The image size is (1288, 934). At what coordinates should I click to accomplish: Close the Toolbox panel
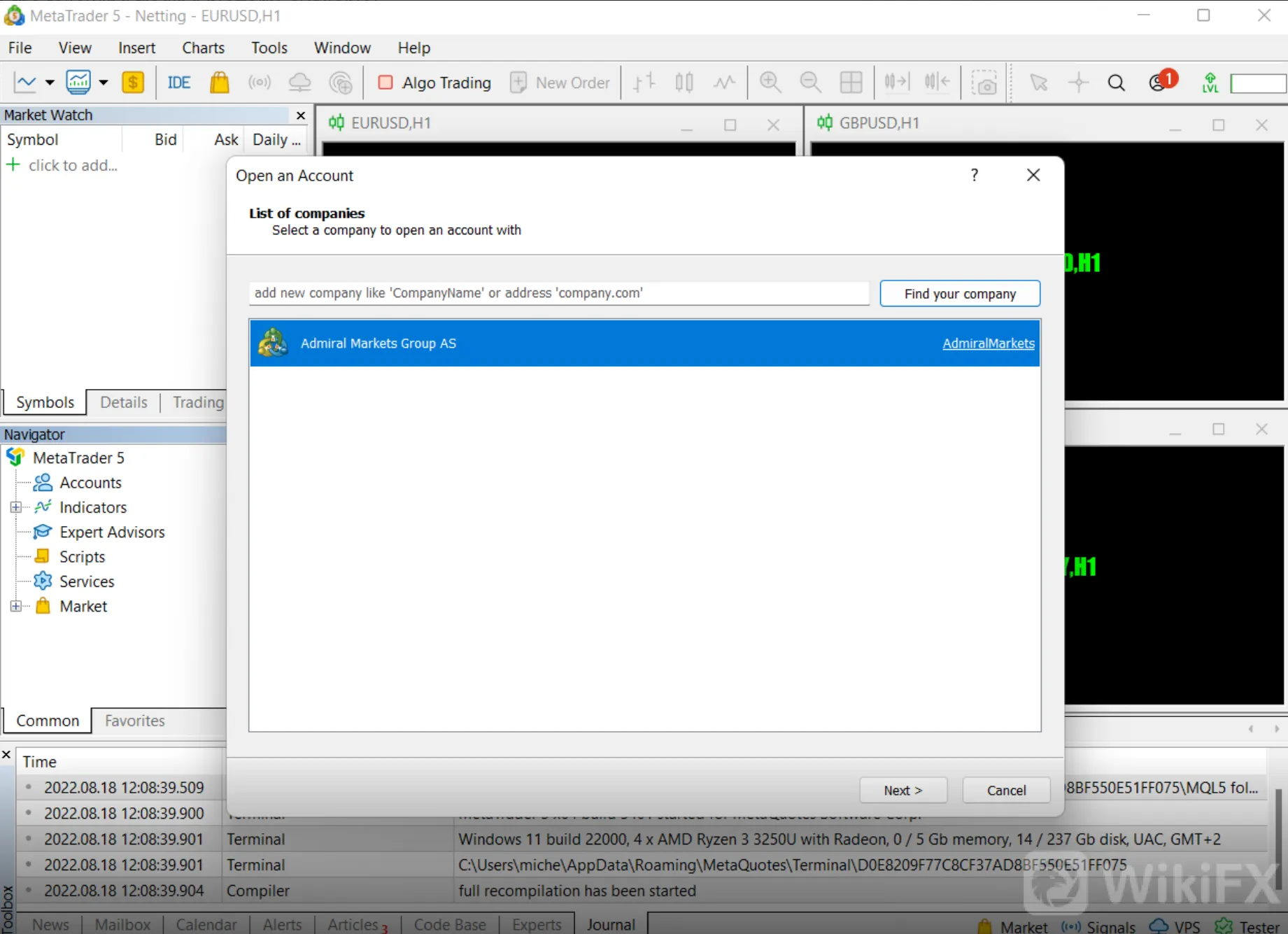[6, 755]
